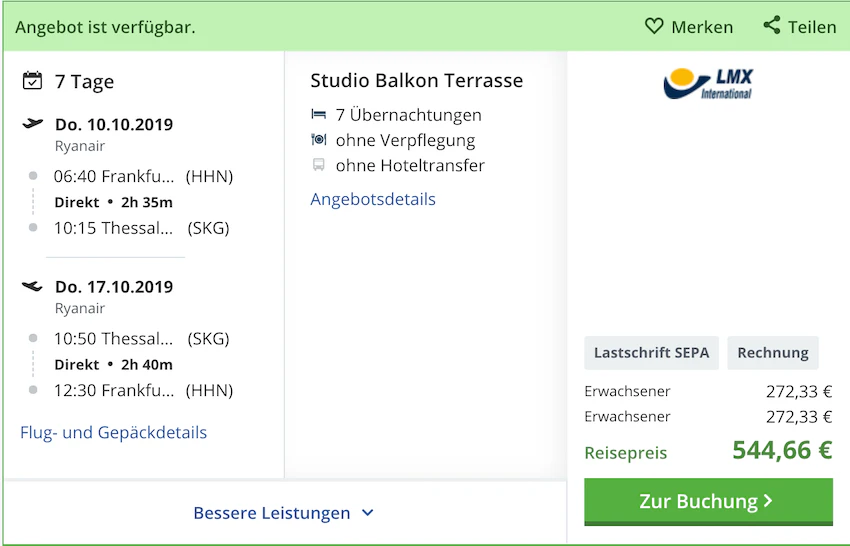This screenshot has height=546, width=850.
Task: Click the Teilen label to share offer
Action: pyautogui.click(x=812, y=27)
